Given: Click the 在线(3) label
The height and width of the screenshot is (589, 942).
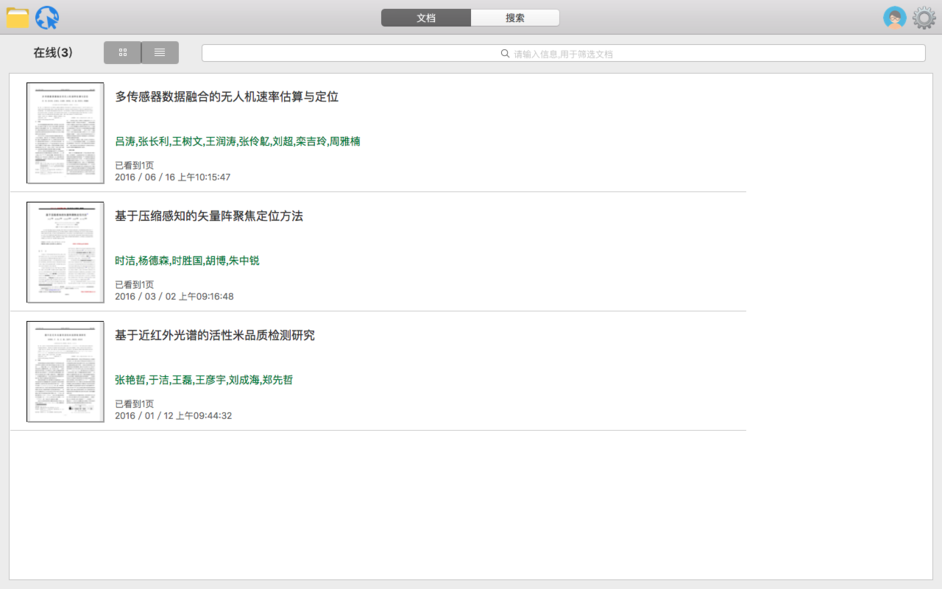Looking at the screenshot, I should pyautogui.click(x=53, y=53).
